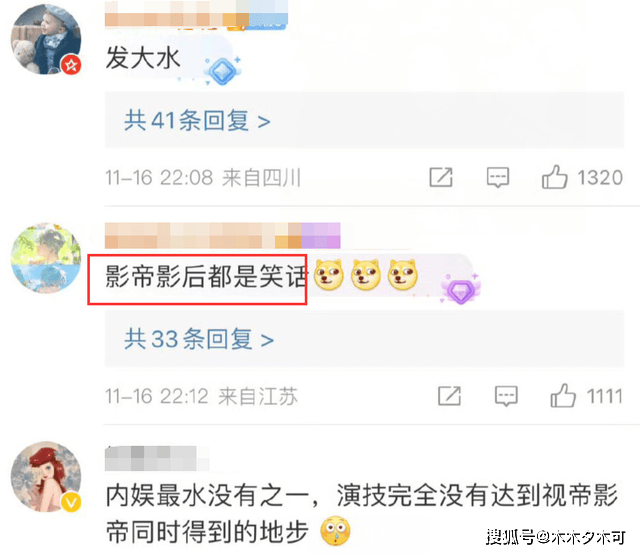Open the red-haired mermaid avatar profile
Image resolution: width=640 pixels, height=554 pixels.
click(x=46, y=476)
